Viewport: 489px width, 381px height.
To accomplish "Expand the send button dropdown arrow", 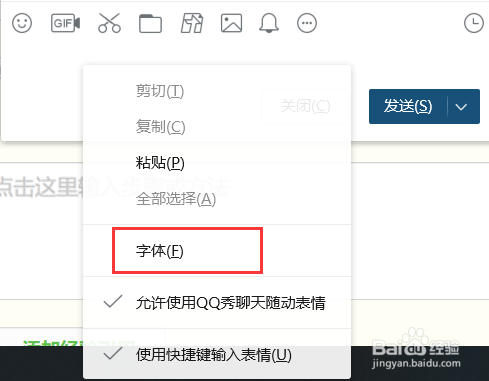I will click(462, 107).
